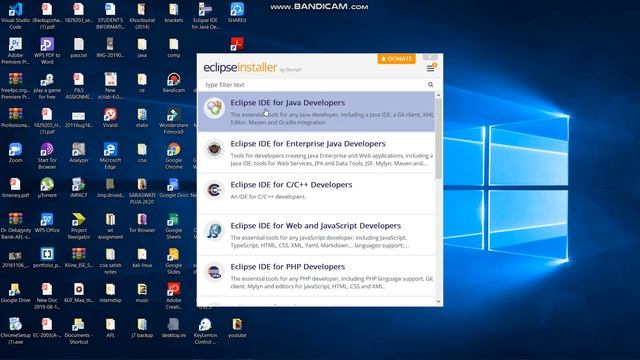The height and width of the screenshot is (360, 640).
Task: Select the Documents - Shortcut icon
Action: [79, 331]
